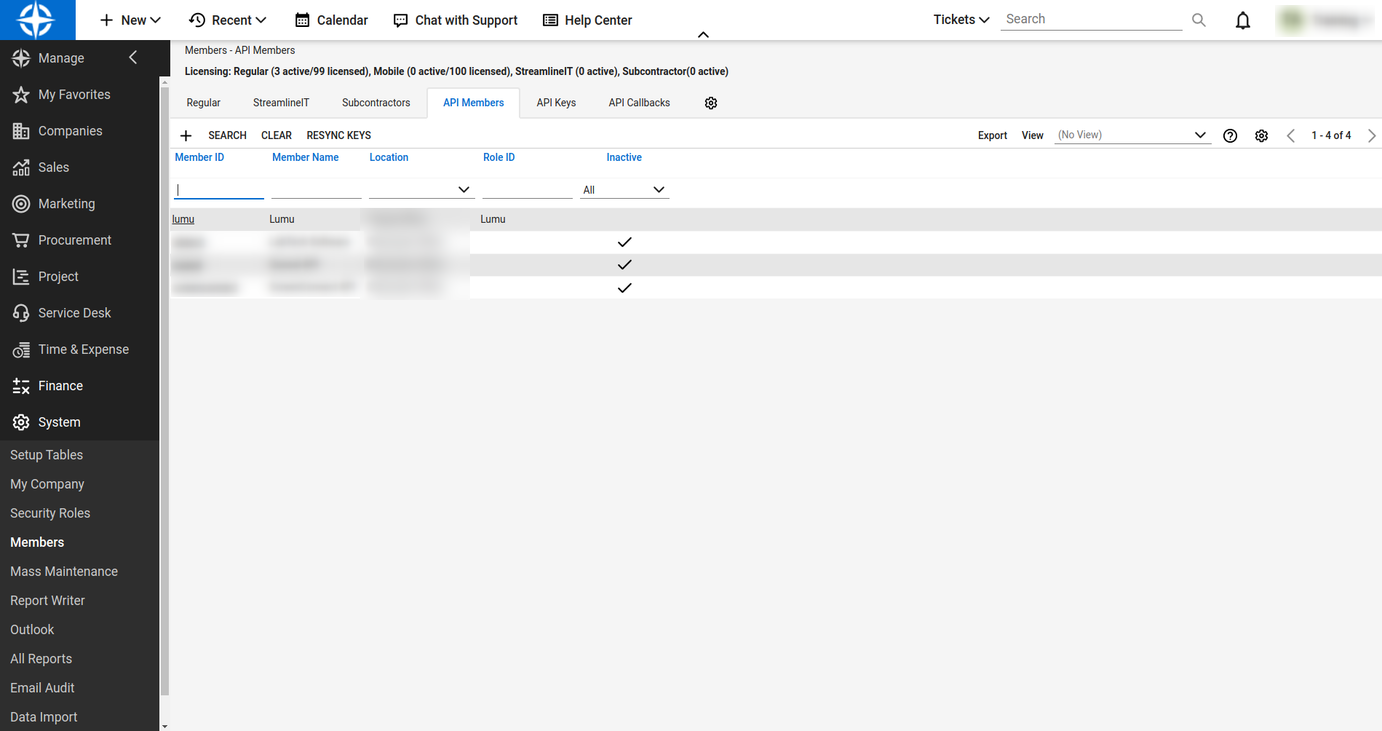This screenshot has height=731, width=1382.
Task: Open the Service Desk headset module
Action: pyautogui.click(x=74, y=313)
